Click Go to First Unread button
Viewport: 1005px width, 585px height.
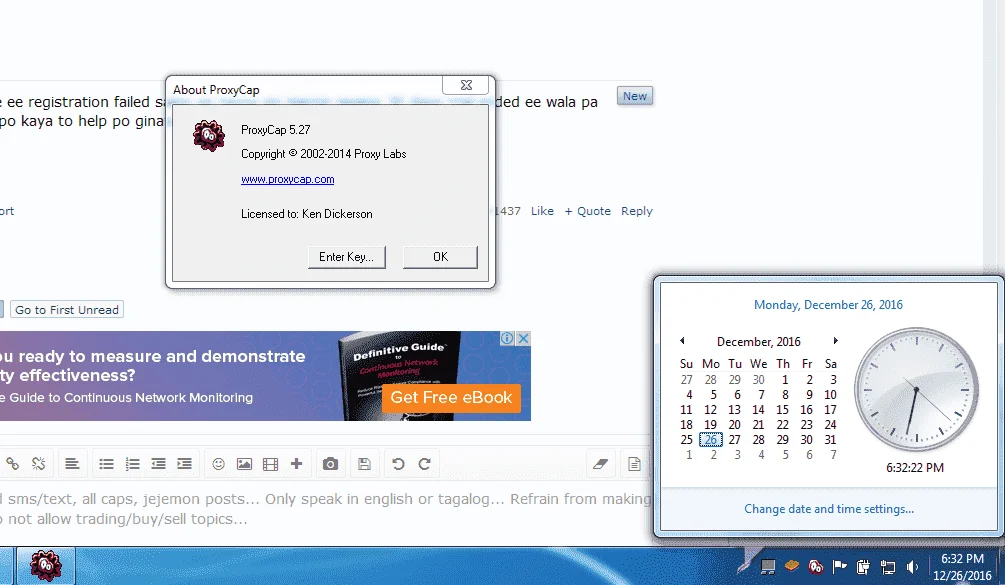pyautogui.click(x=67, y=309)
